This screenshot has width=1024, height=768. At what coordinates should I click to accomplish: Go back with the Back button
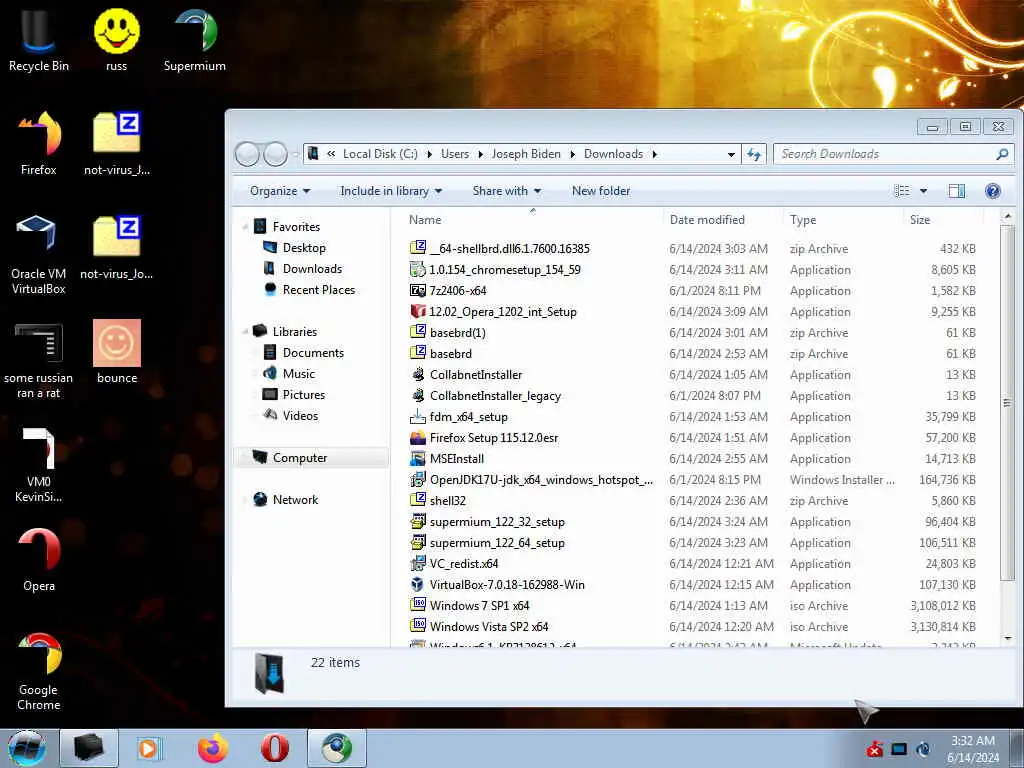(x=248, y=154)
